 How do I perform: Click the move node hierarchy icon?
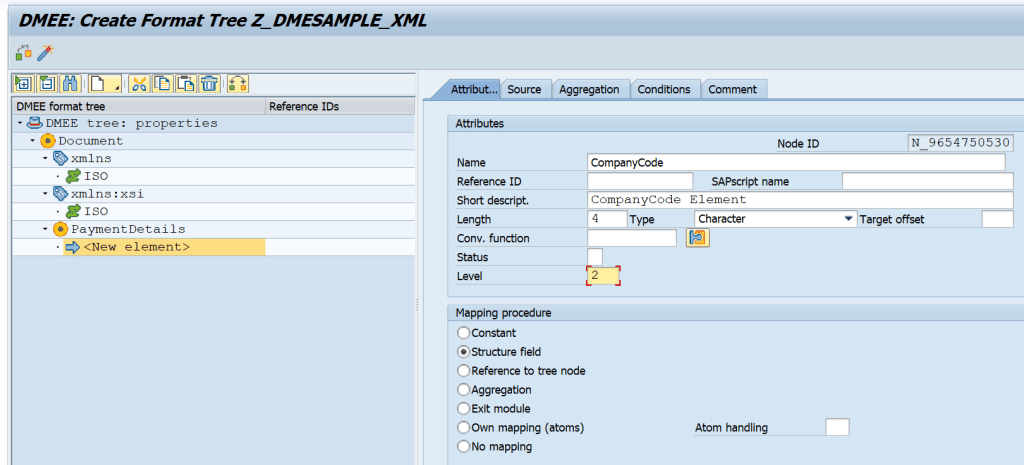click(x=238, y=84)
